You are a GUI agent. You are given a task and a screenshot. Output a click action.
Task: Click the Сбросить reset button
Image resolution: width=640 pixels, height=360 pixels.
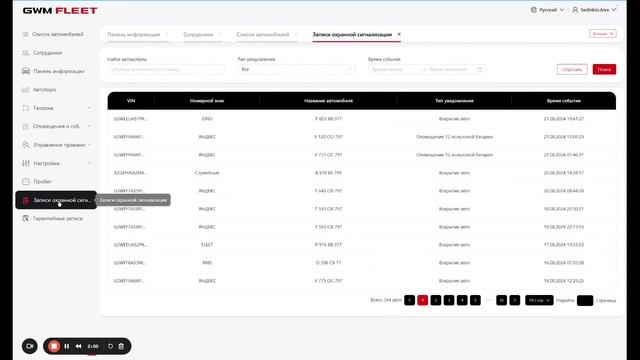point(572,69)
